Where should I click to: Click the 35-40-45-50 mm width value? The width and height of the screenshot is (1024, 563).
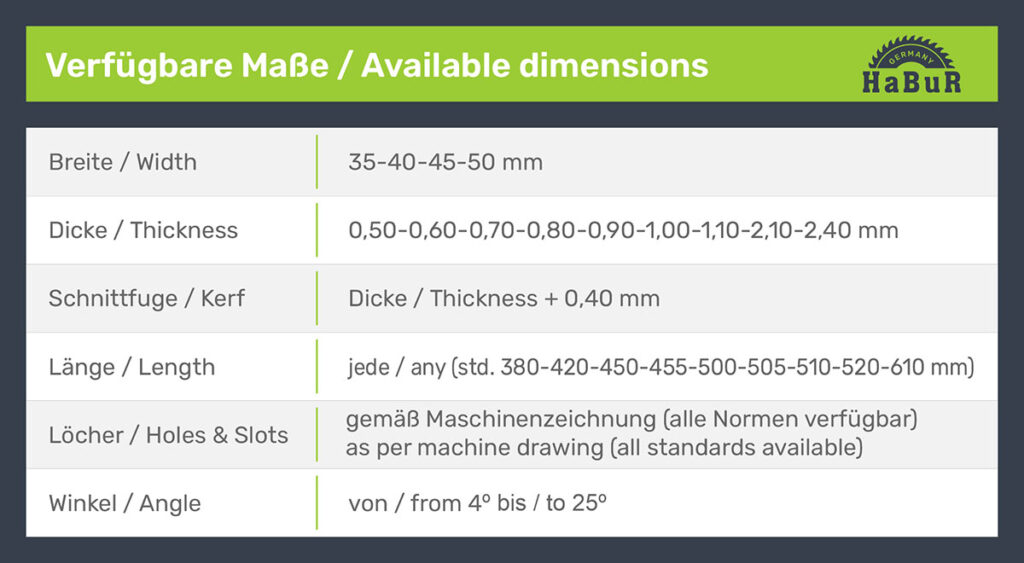point(445,162)
